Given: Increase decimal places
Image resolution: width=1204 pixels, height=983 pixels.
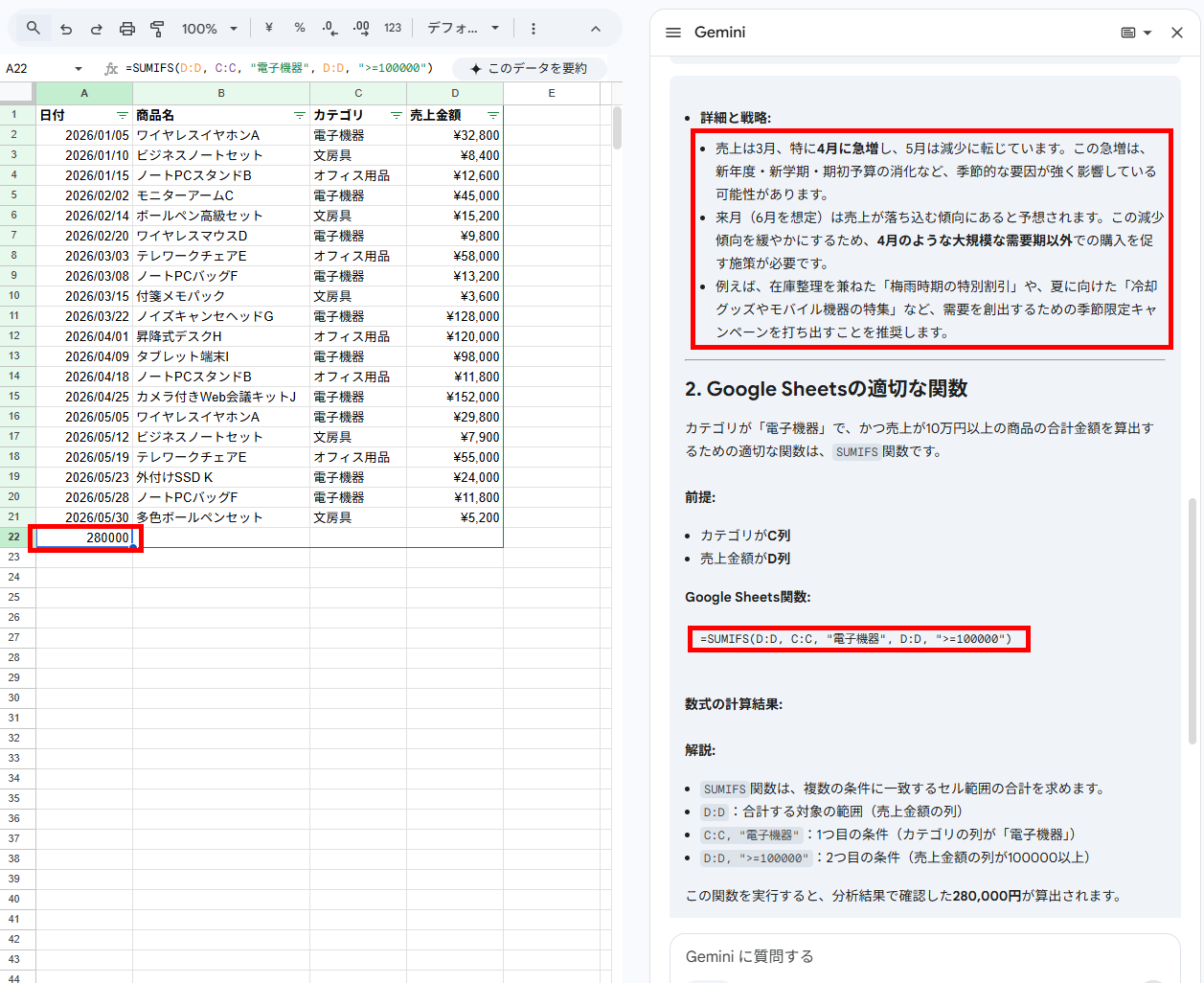Looking at the screenshot, I should tap(361, 28).
